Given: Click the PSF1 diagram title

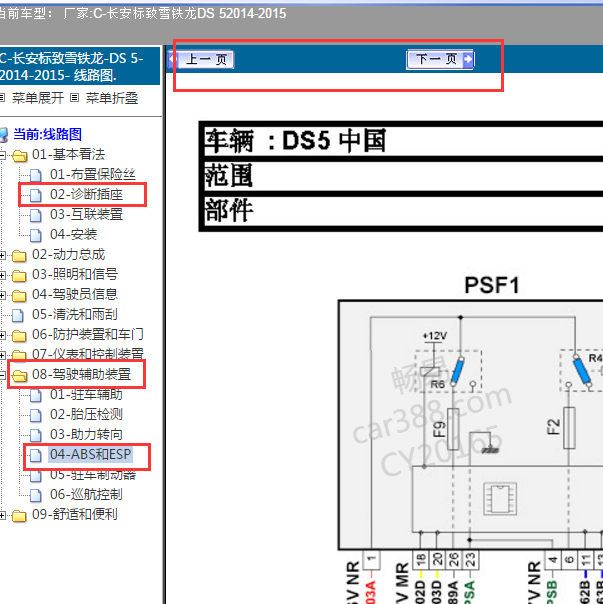Looking at the screenshot, I should click(x=492, y=285).
